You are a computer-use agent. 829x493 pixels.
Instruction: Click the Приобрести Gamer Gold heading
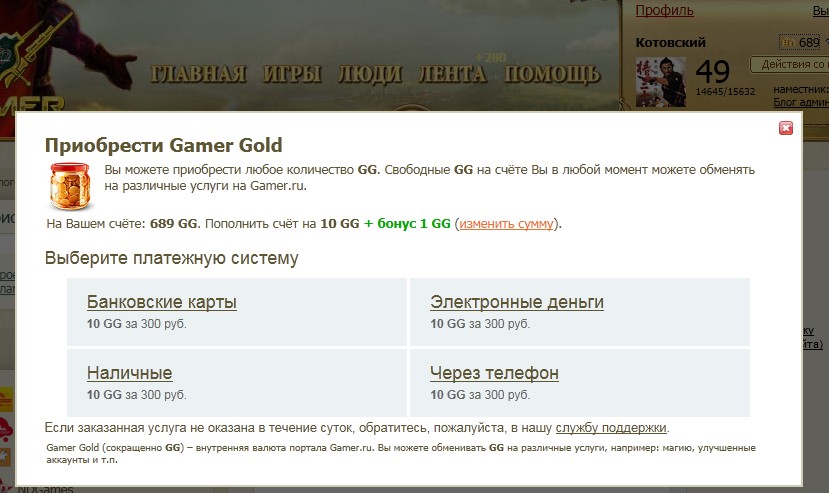164,145
